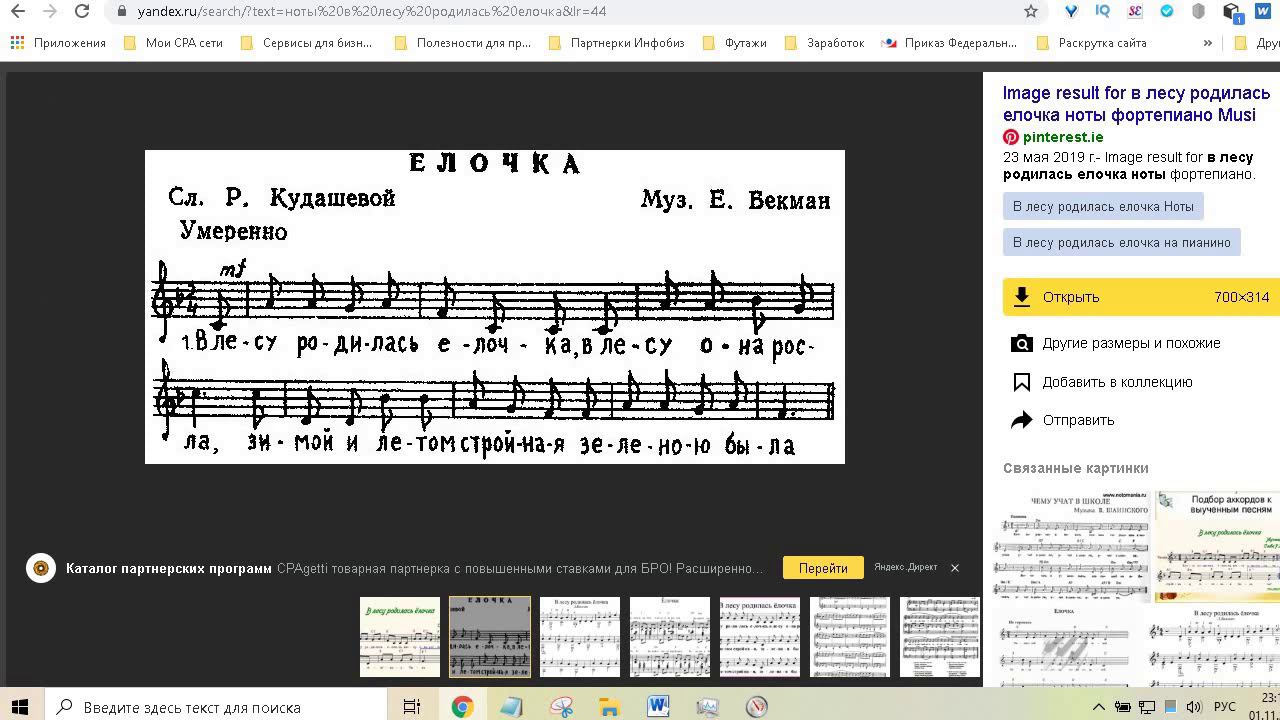Screen dimensions: 1280x720
Task: Select the green-titled sheet music thumbnail
Action: (400, 637)
